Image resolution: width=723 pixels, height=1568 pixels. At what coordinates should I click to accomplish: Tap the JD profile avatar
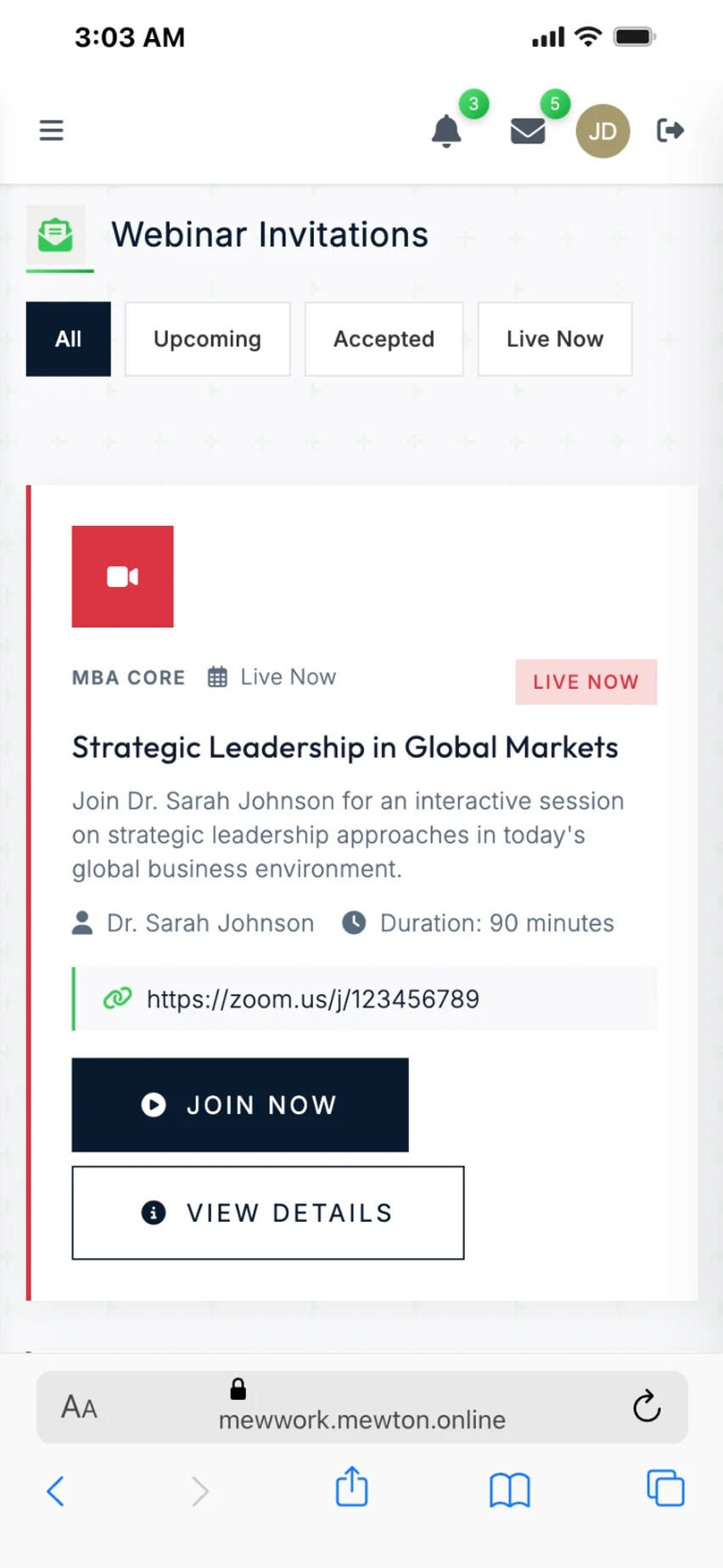[x=602, y=132]
